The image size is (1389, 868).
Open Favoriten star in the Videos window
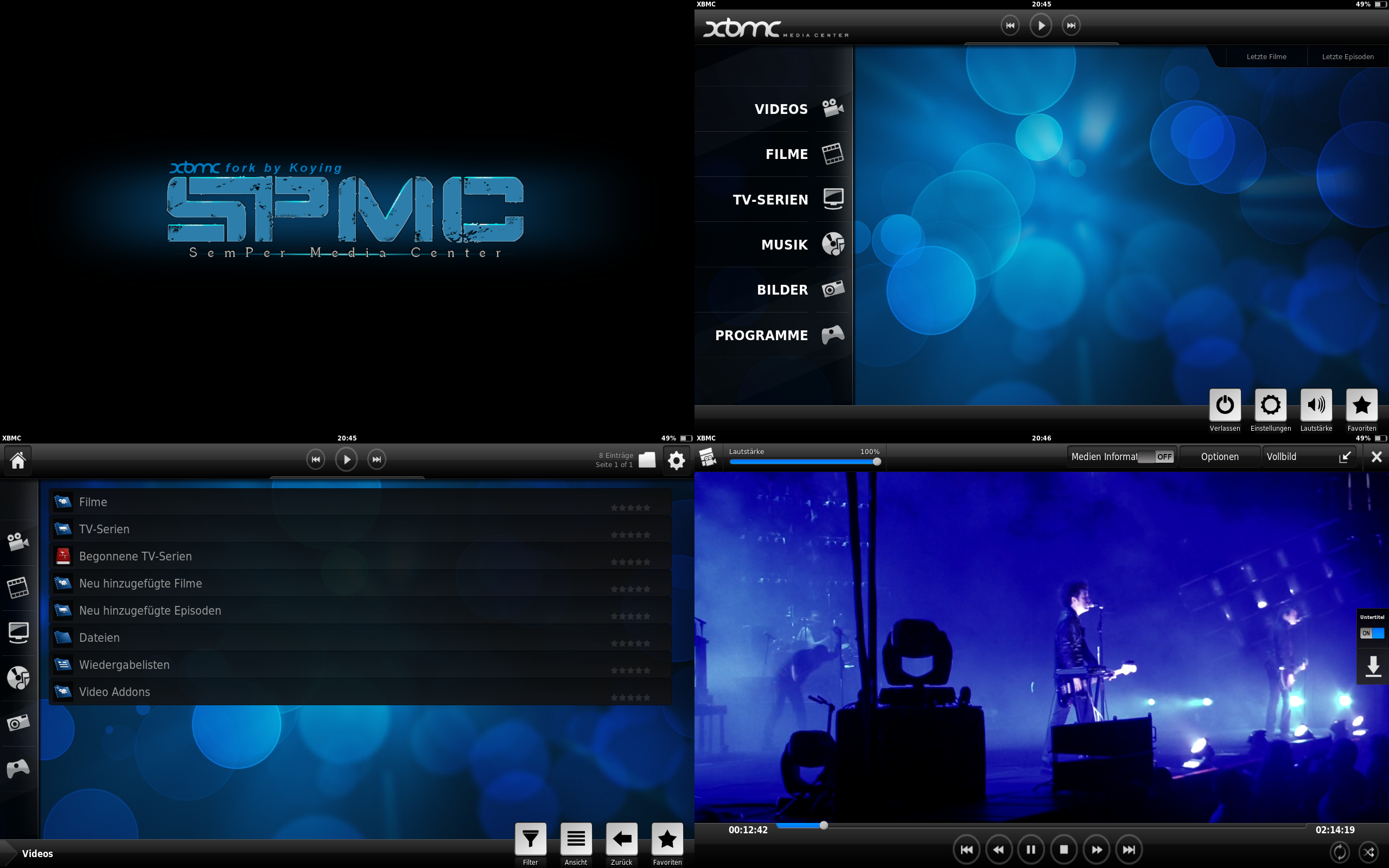tap(667, 839)
